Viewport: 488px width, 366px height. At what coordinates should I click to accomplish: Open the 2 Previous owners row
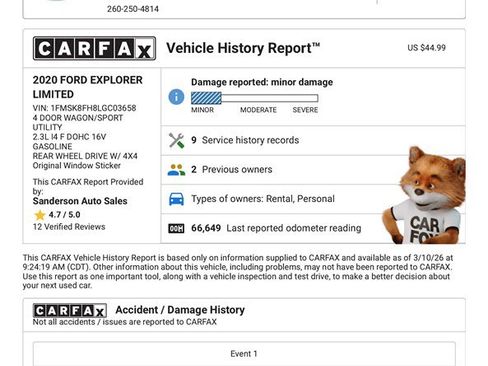(313, 170)
